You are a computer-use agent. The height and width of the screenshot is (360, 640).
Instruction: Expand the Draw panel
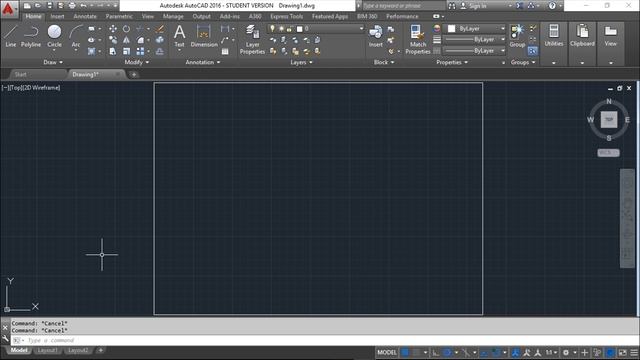(x=53, y=62)
